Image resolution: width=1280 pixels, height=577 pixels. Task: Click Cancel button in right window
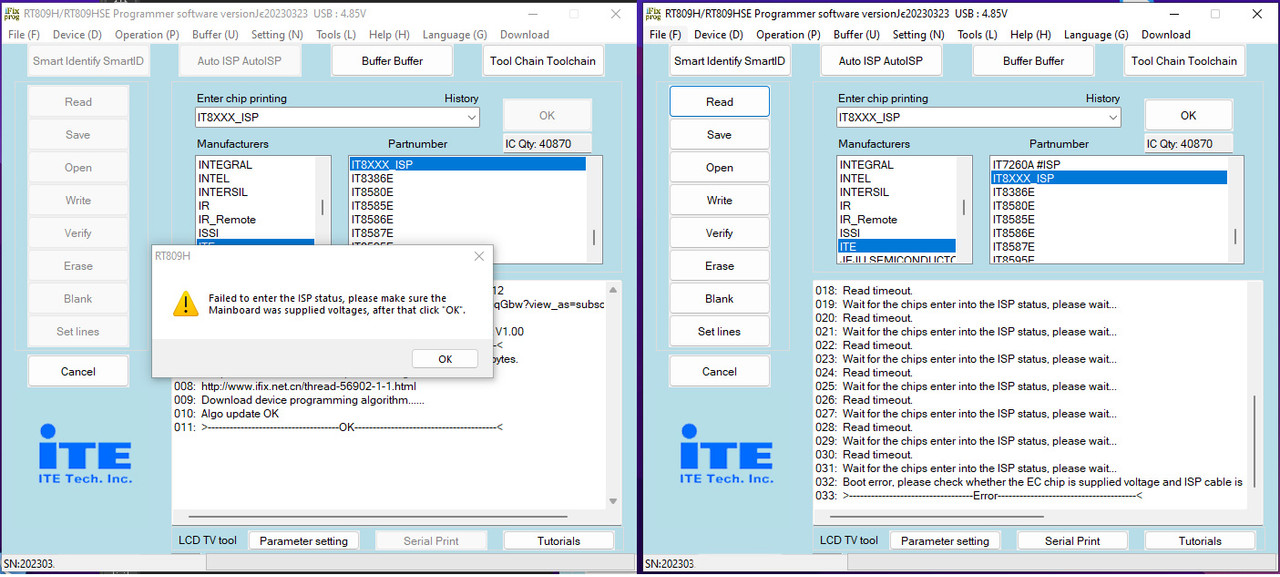(x=720, y=371)
